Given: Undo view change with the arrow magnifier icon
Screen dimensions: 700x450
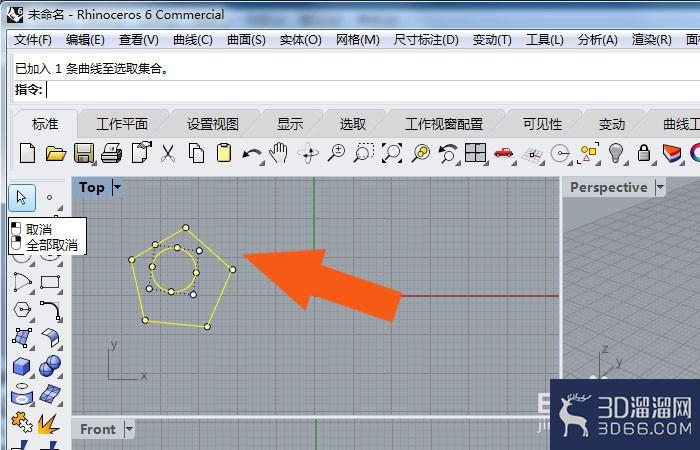Looking at the screenshot, I should pyautogui.click(x=448, y=154).
